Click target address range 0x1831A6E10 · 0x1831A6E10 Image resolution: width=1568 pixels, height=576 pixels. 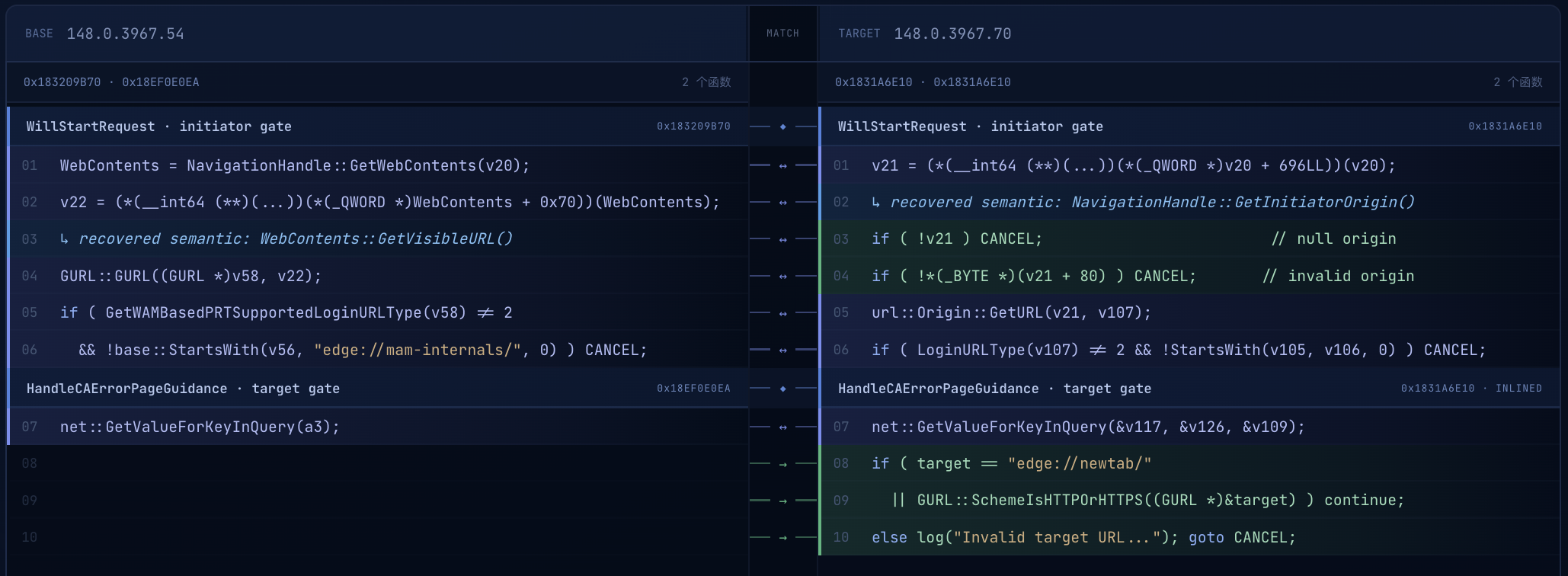pos(923,82)
